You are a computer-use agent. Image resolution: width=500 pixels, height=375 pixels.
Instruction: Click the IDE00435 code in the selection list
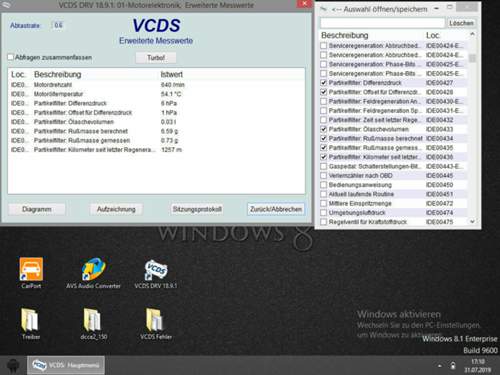(x=439, y=148)
